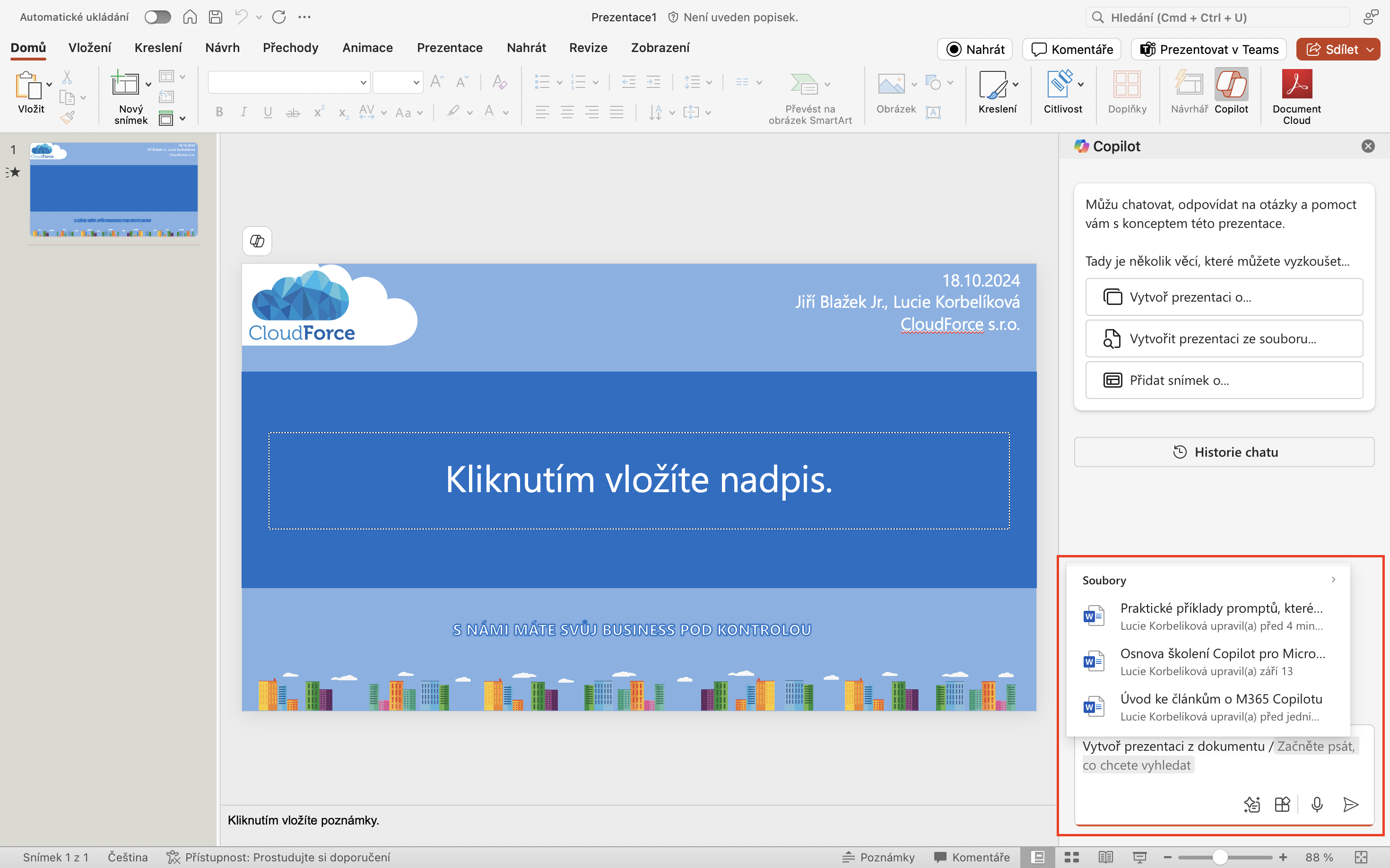This screenshot has width=1390, height=868.
Task: Click the Home icon in title bar
Action: pos(190,17)
